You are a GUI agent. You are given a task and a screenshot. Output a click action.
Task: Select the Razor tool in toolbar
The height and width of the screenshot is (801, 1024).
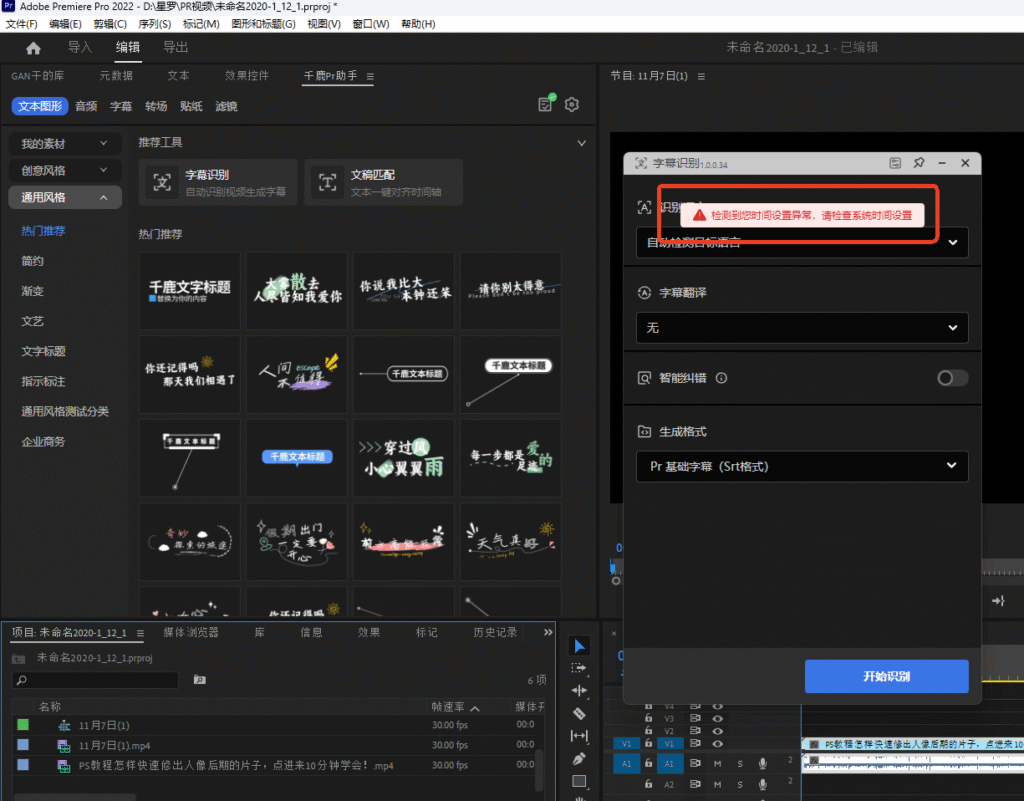pyautogui.click(x=579, y=713)
